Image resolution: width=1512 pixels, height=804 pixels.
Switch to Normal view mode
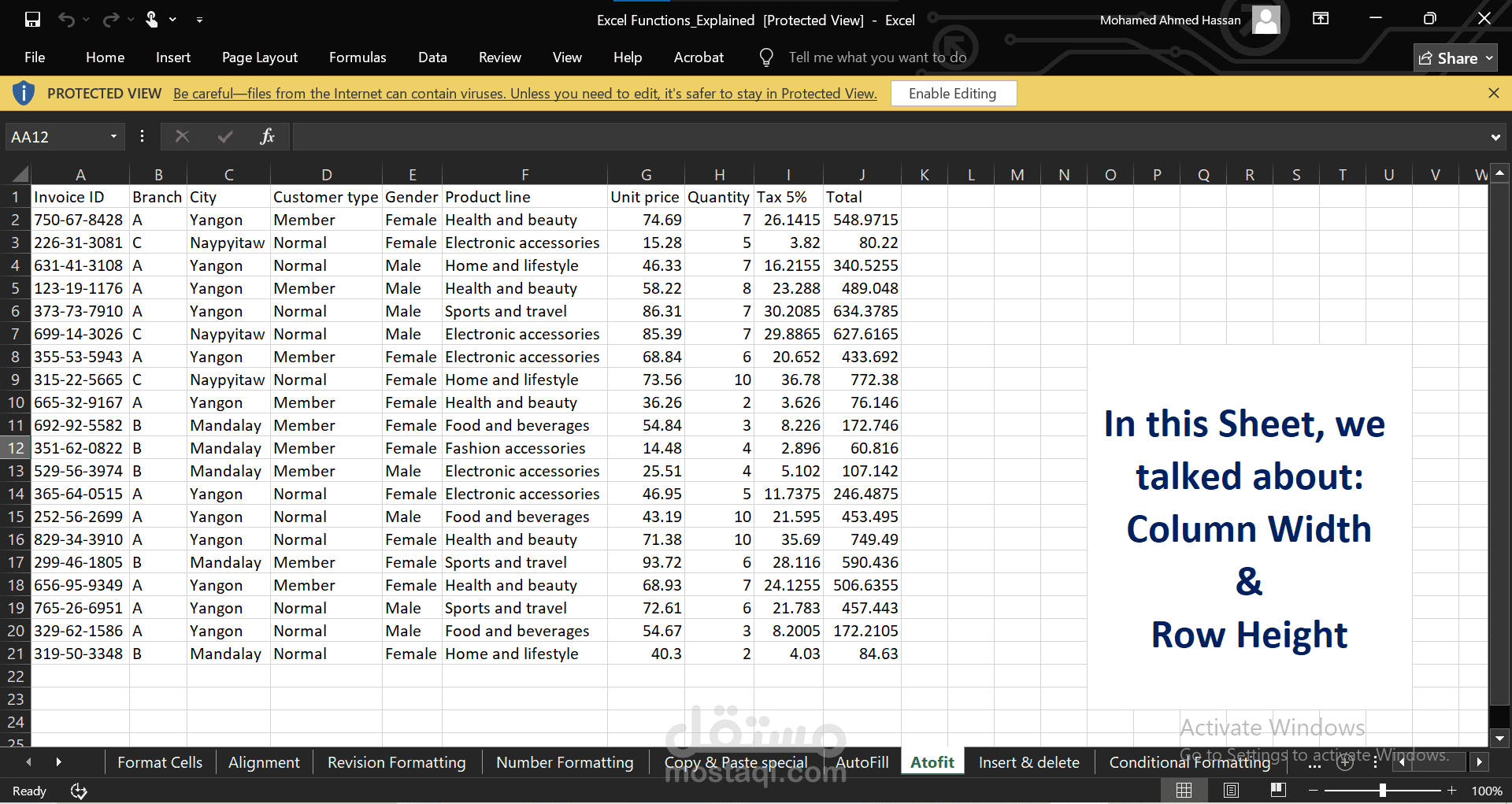coord(1184,791)
